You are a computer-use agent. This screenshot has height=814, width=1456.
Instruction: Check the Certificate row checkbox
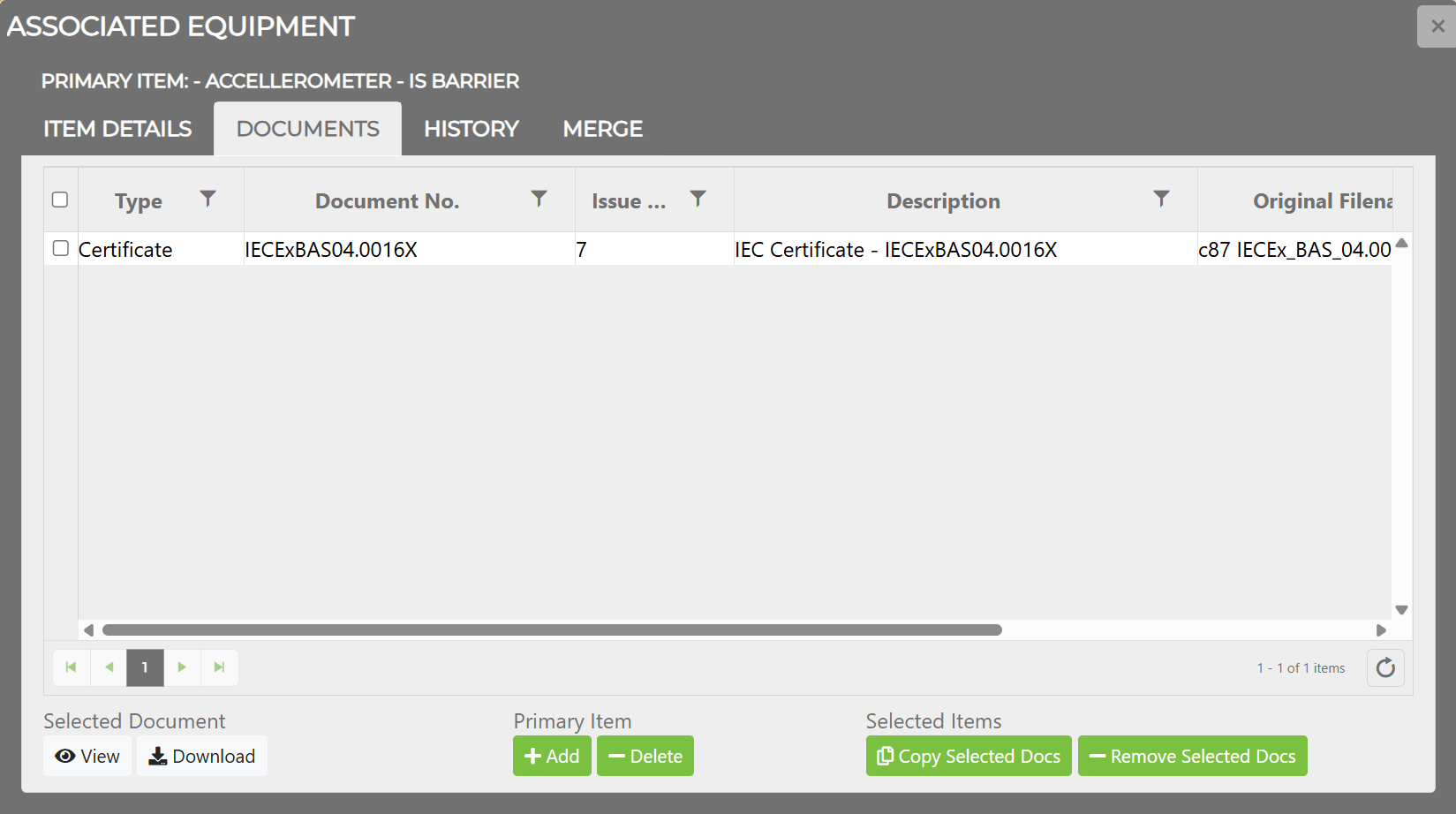click(60, 248)
